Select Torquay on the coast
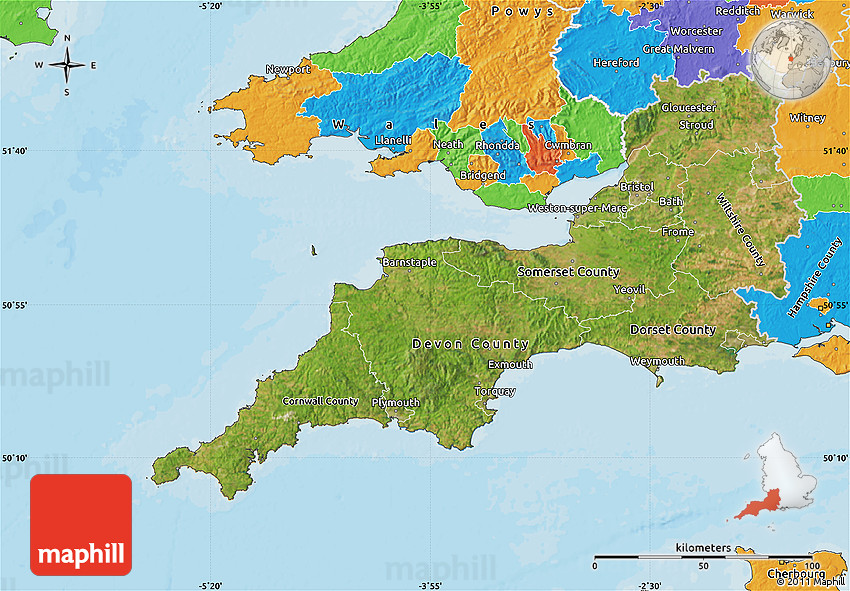The width and height of the screenshot is (850, 591). (x=495, y=391)
